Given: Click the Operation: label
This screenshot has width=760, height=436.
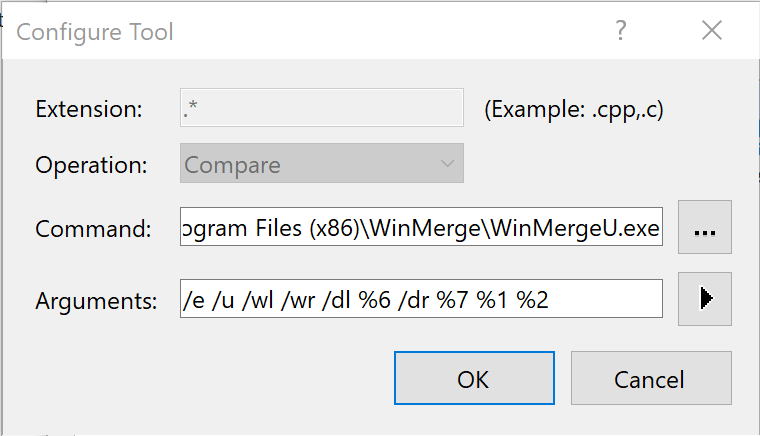Looking at the screenshot, I should (x=91, y=165).
